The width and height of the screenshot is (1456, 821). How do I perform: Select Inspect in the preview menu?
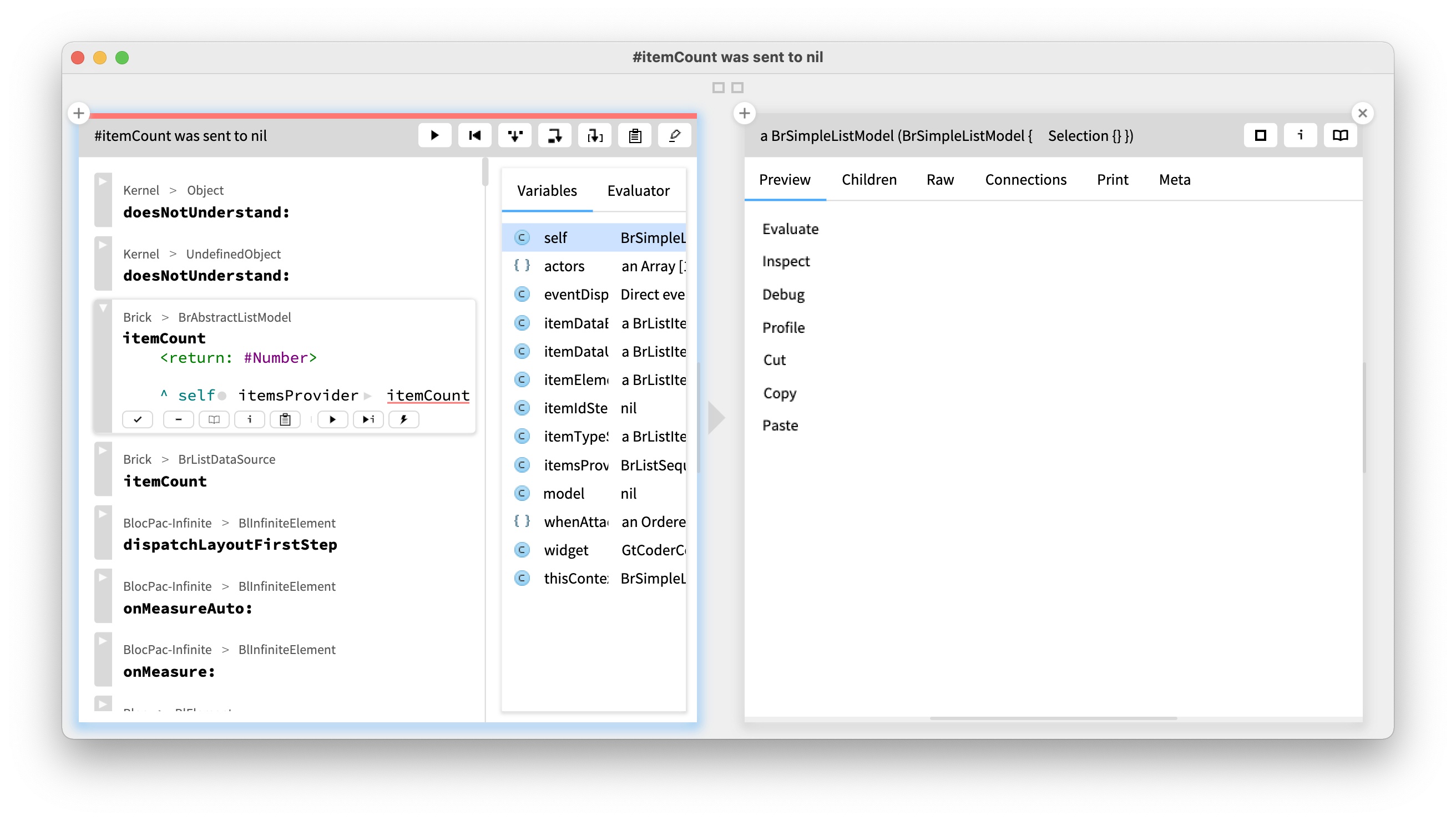click(786, 261)
